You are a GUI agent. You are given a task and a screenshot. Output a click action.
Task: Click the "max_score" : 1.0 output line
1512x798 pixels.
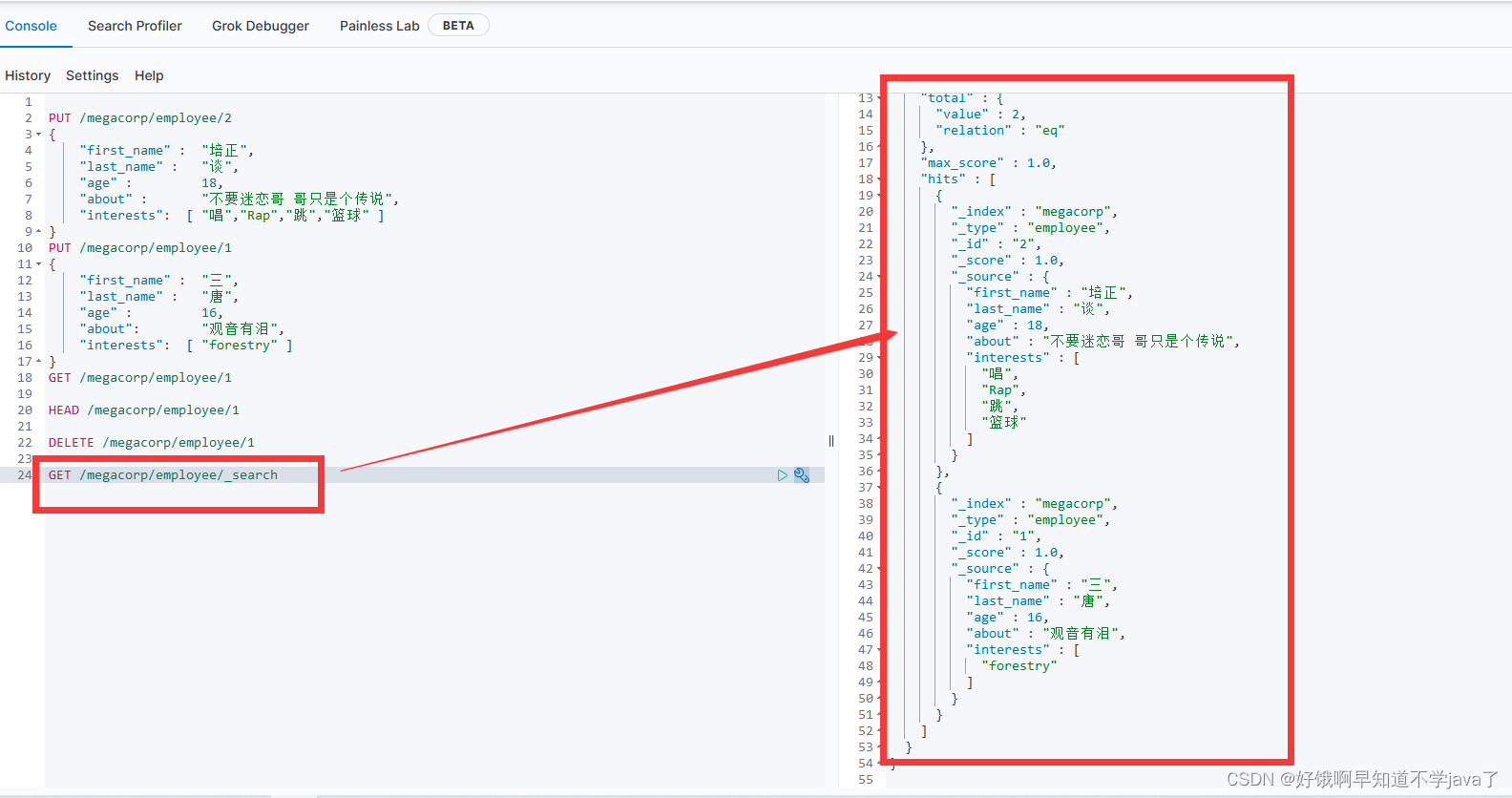pos(988,163)
